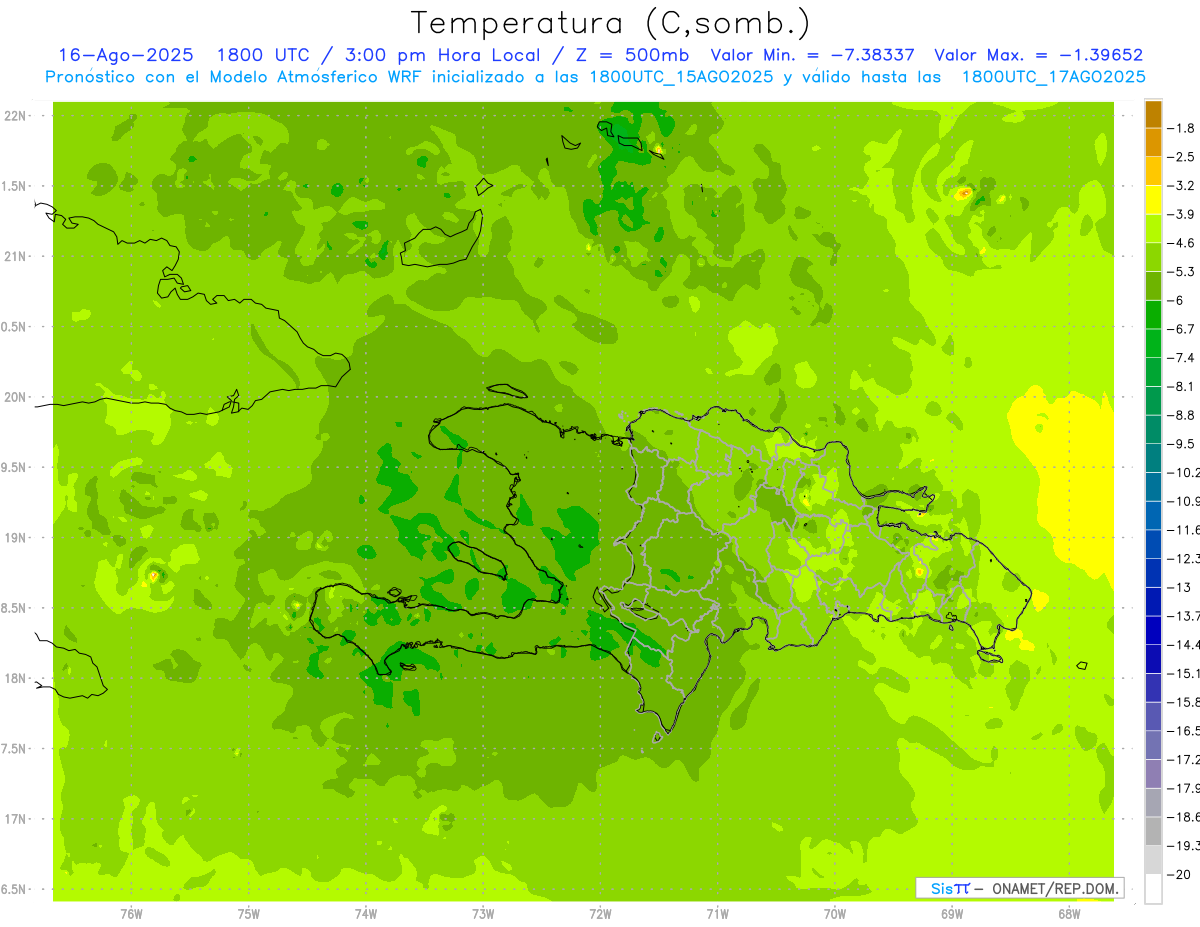The height and width of the screenshot is (927, 1200).
Task: Select the "69W" longitude label
Action: pos(952,913)
